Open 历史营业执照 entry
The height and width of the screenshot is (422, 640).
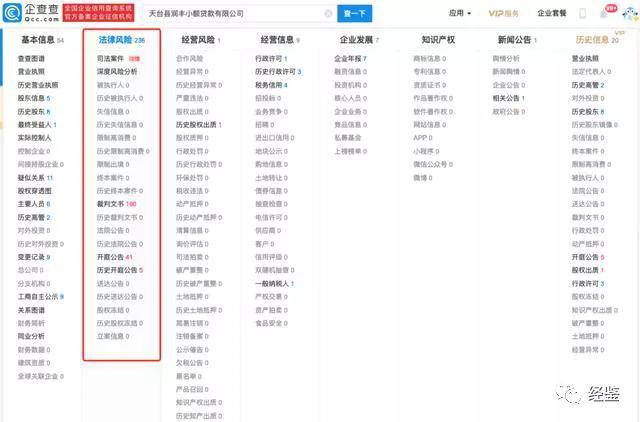tap(38, 85)
